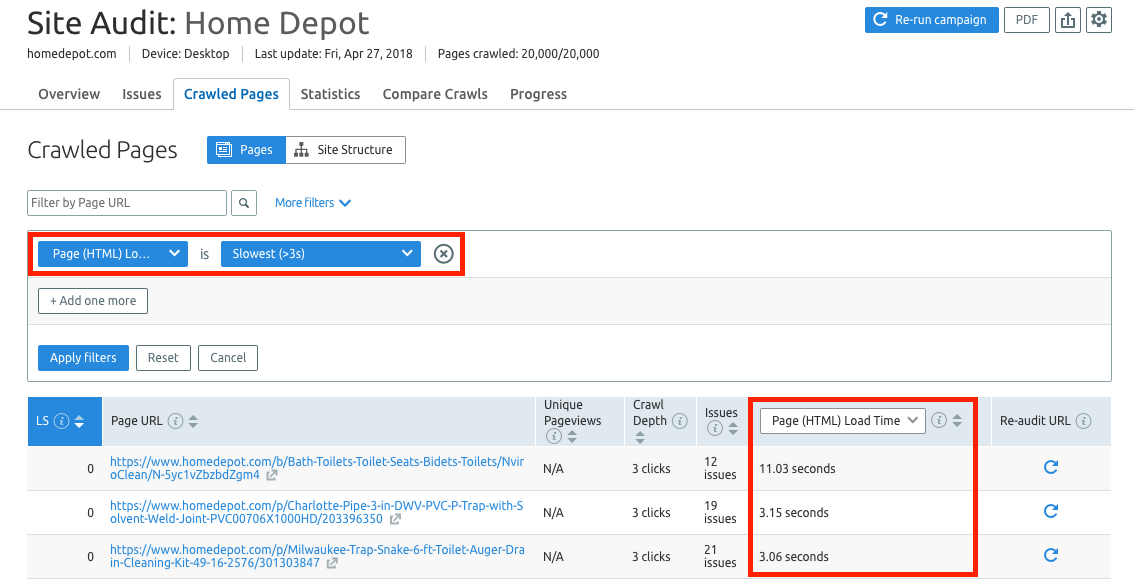1134x586 pixels.
Task: Go to the Compare Crawls tab
Action: click(435, 94)
